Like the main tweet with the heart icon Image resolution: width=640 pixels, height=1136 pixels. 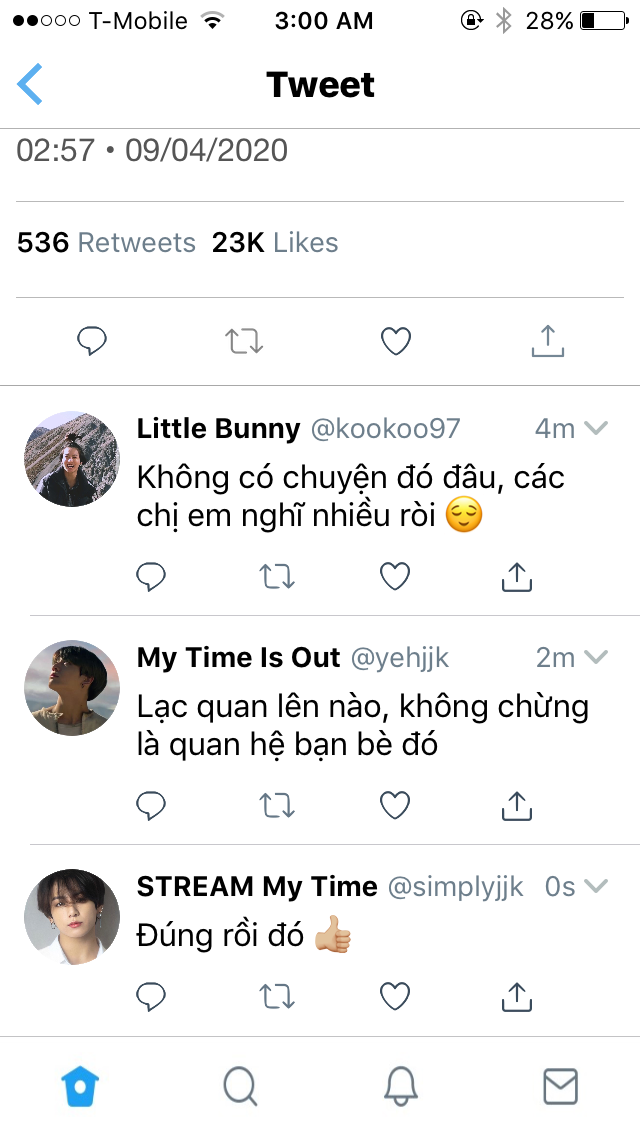point(396,341)
